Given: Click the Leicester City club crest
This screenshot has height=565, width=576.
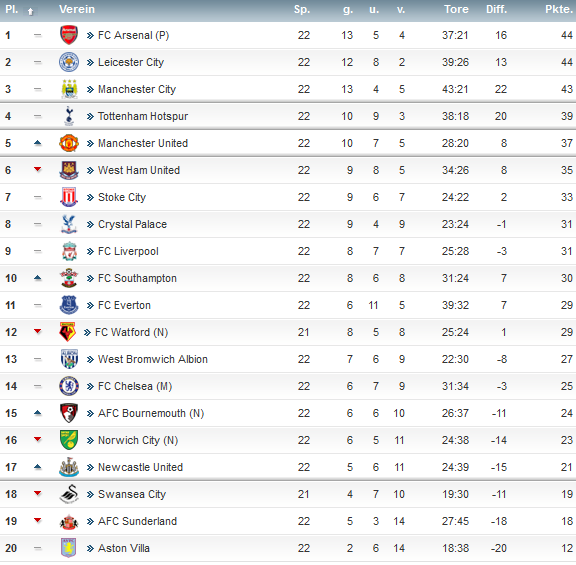Looking at the screenshot, I should click(x=69, y=62).
